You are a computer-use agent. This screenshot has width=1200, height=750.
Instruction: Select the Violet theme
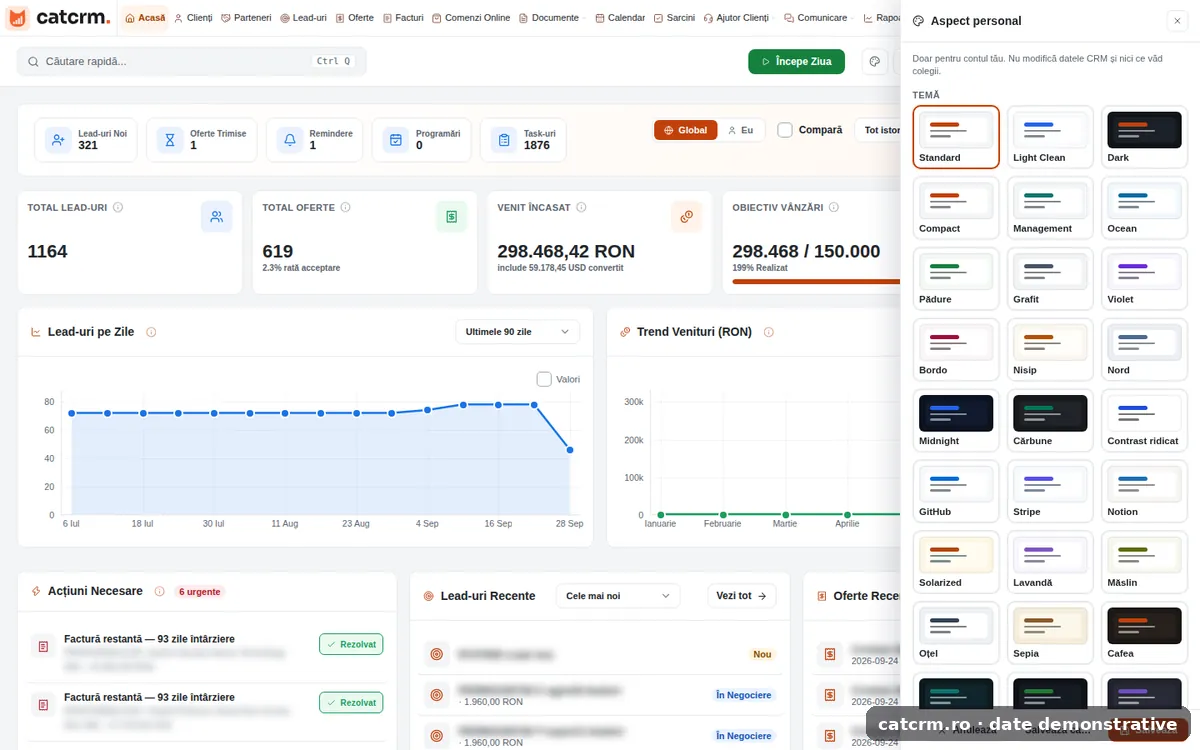(x=1144, y=279)
